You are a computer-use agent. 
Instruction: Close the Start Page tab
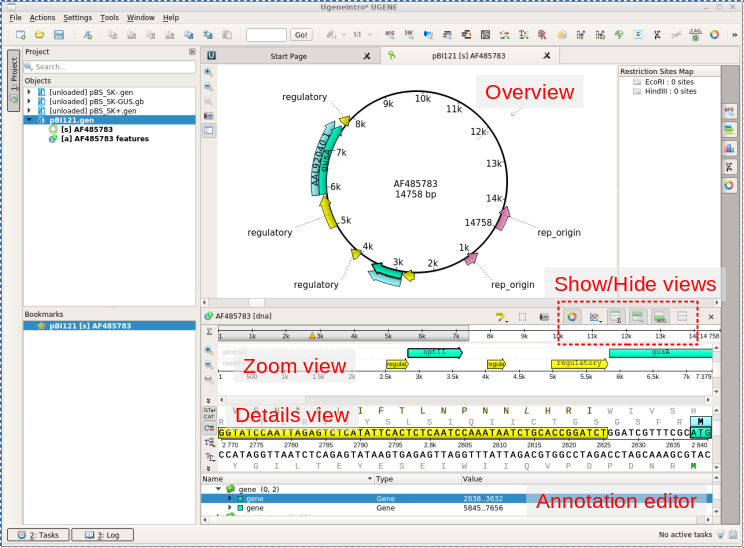(x=367, y=56)
